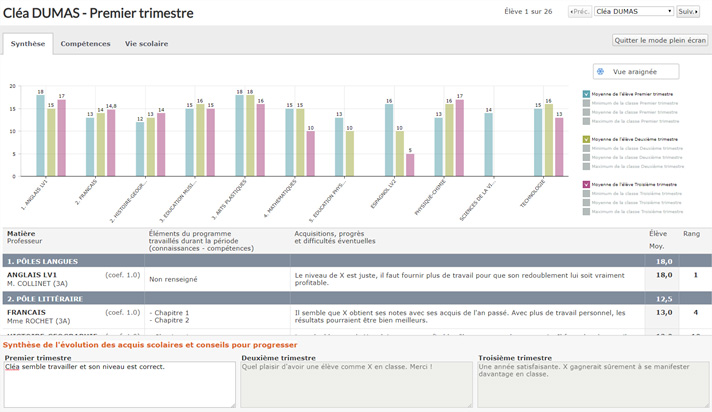Screen dimensions: 712x412
Task: Click the Cléa DUMAS - Premier trimestre title
Action: coord(98,13)
